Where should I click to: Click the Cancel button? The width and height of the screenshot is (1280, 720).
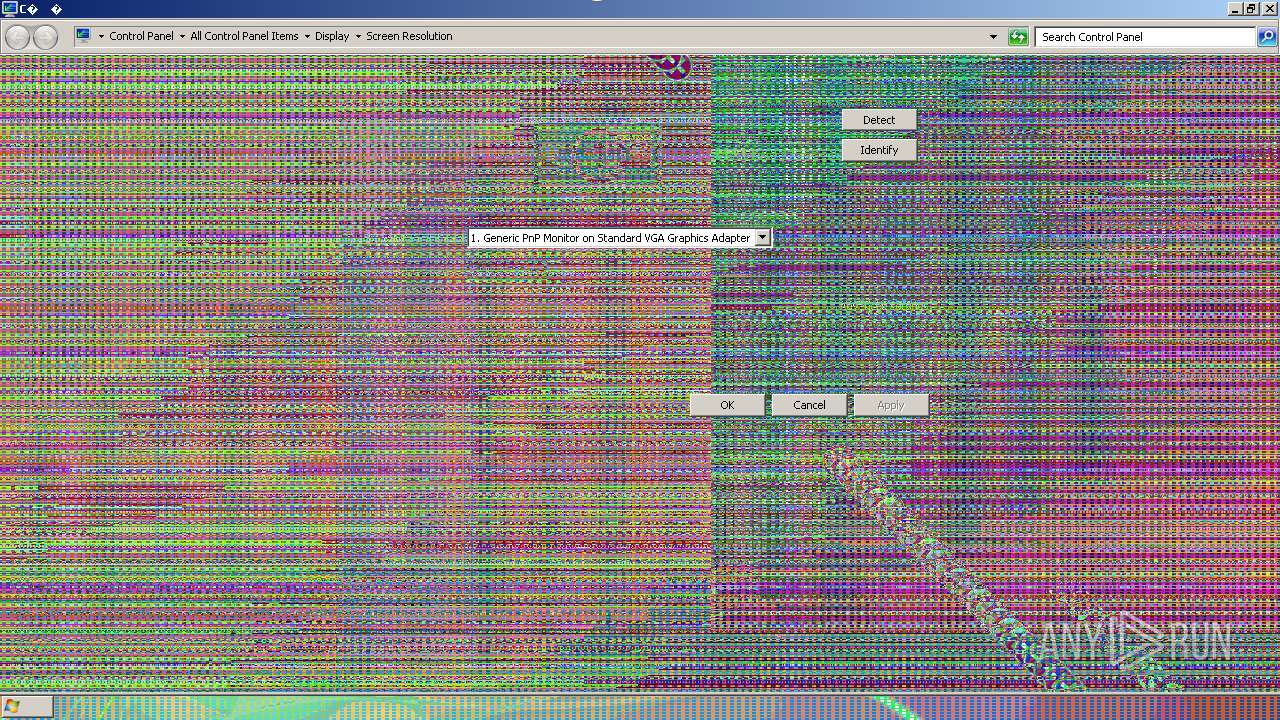(809, 405)
